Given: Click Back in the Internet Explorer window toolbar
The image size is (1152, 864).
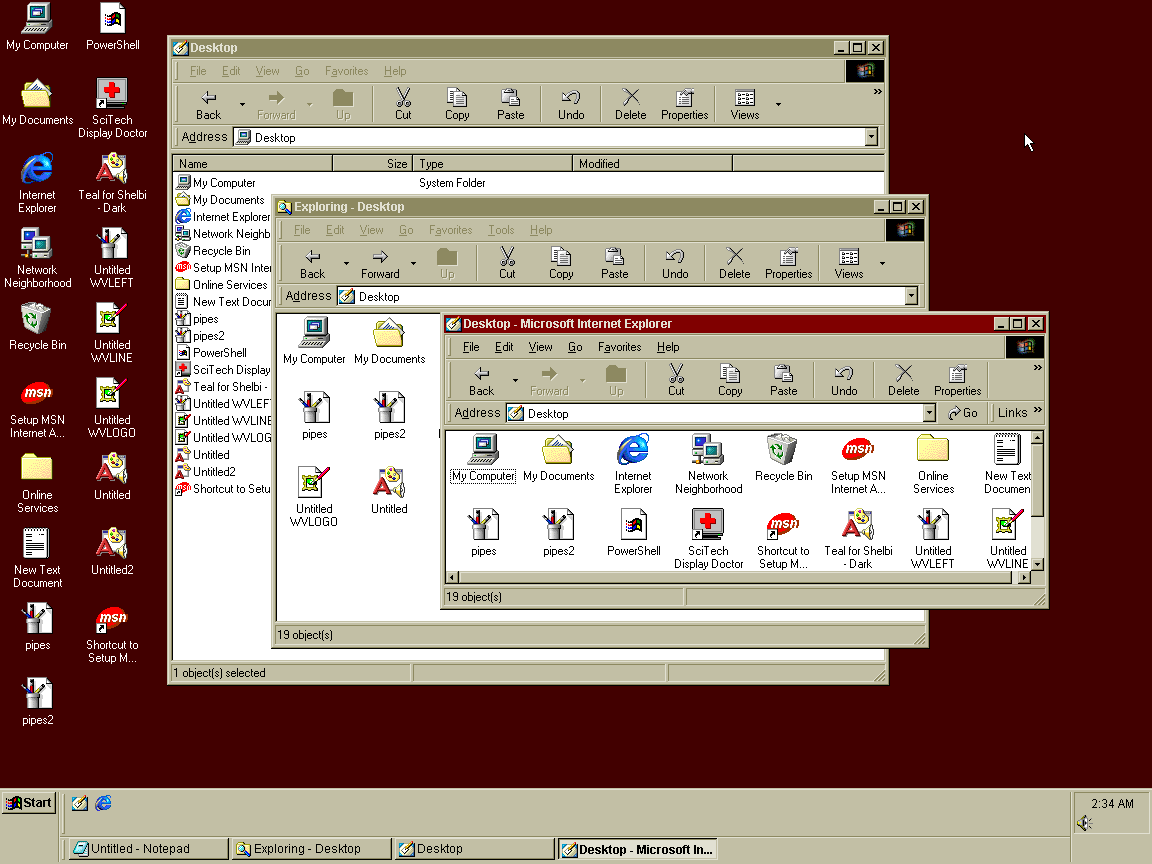Looking at the screenshot, I should coord(481,381).
